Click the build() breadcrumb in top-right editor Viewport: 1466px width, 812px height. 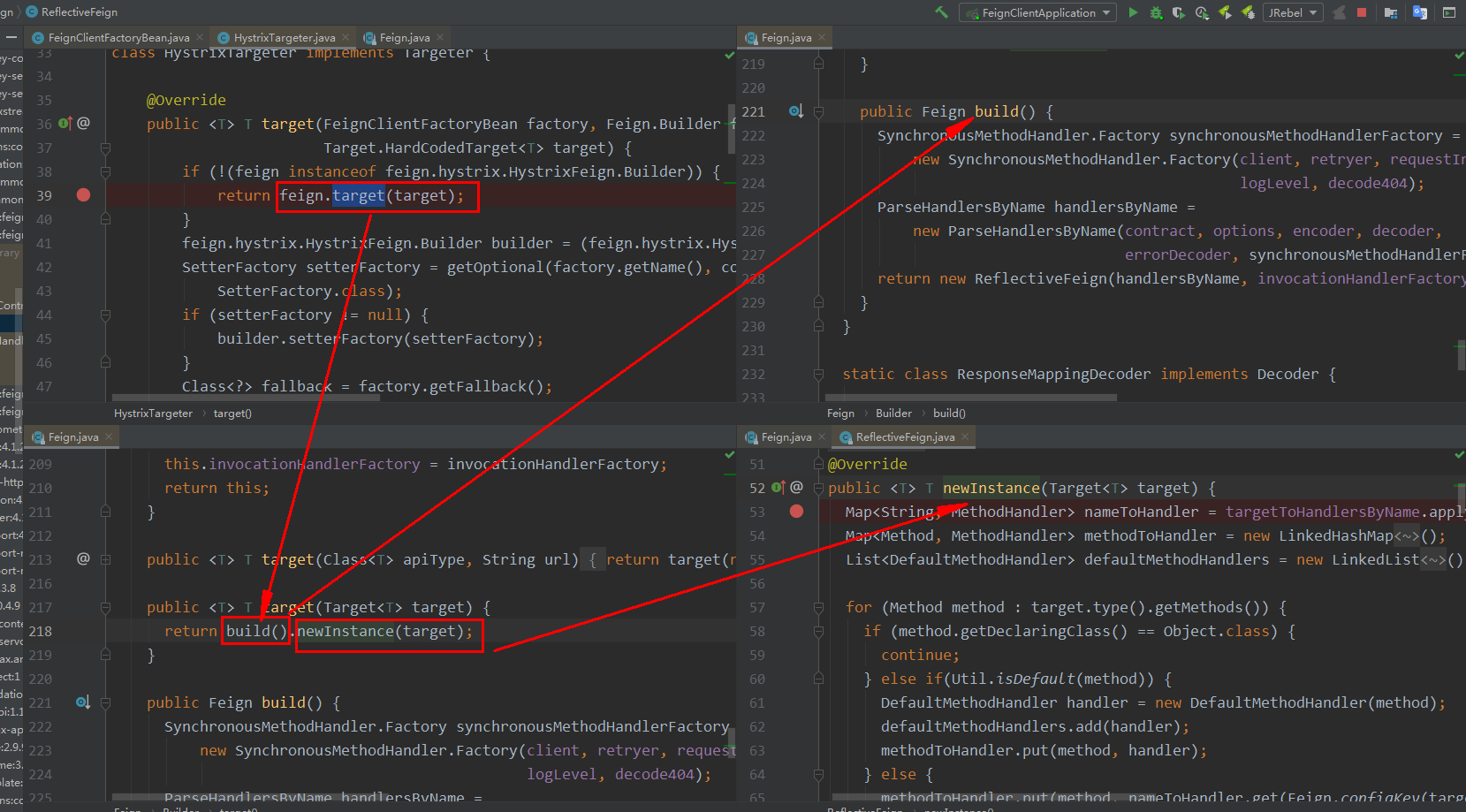tap(949, 413)
